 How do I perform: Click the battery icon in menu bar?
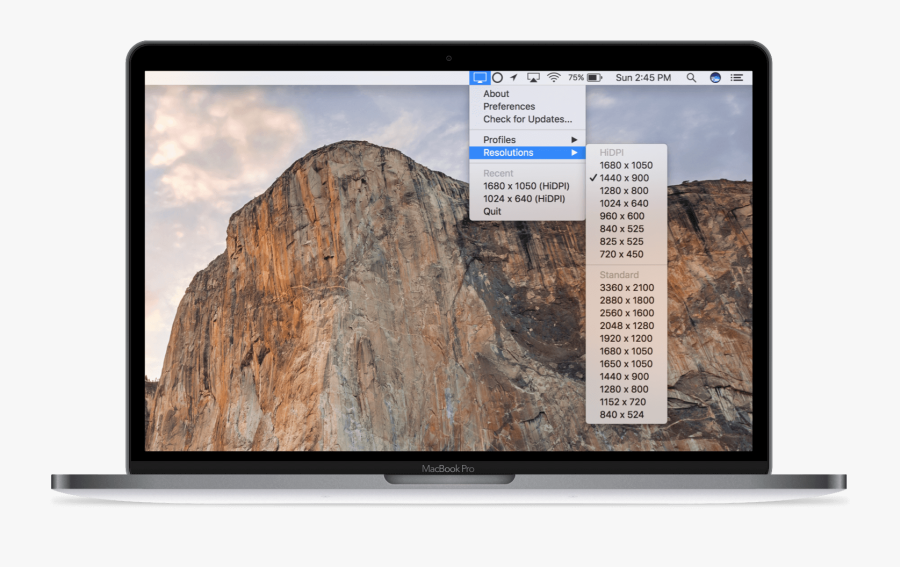pyautogui.click(x=595, y=77)
